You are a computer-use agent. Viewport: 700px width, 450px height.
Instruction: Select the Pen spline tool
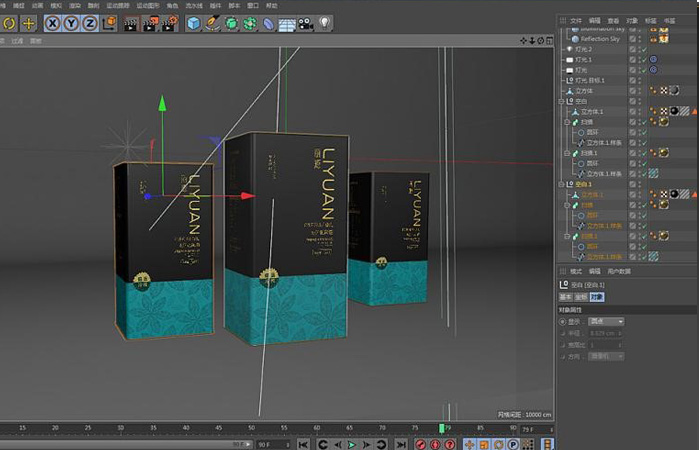point(212,23)
